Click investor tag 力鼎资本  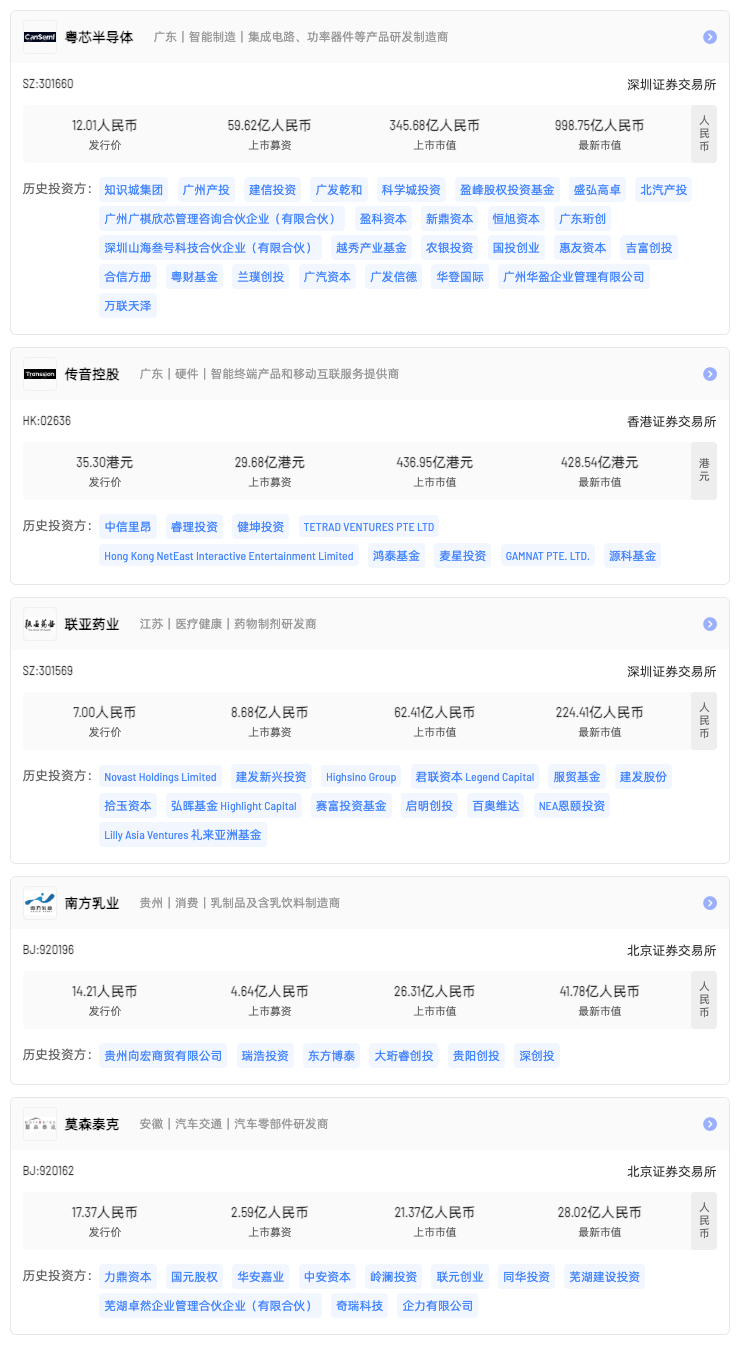(x=128, y=1277)
